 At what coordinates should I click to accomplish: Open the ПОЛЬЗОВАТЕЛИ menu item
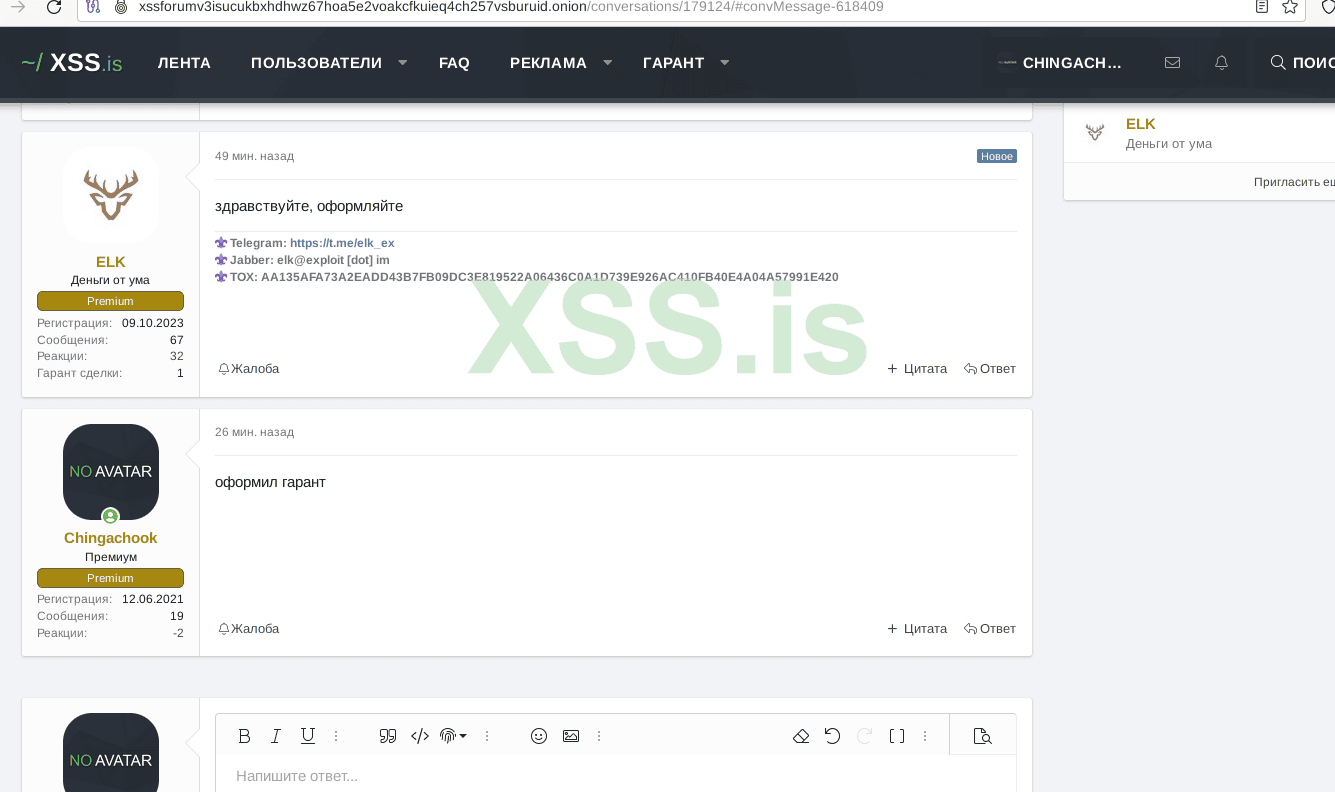(316, 62)
